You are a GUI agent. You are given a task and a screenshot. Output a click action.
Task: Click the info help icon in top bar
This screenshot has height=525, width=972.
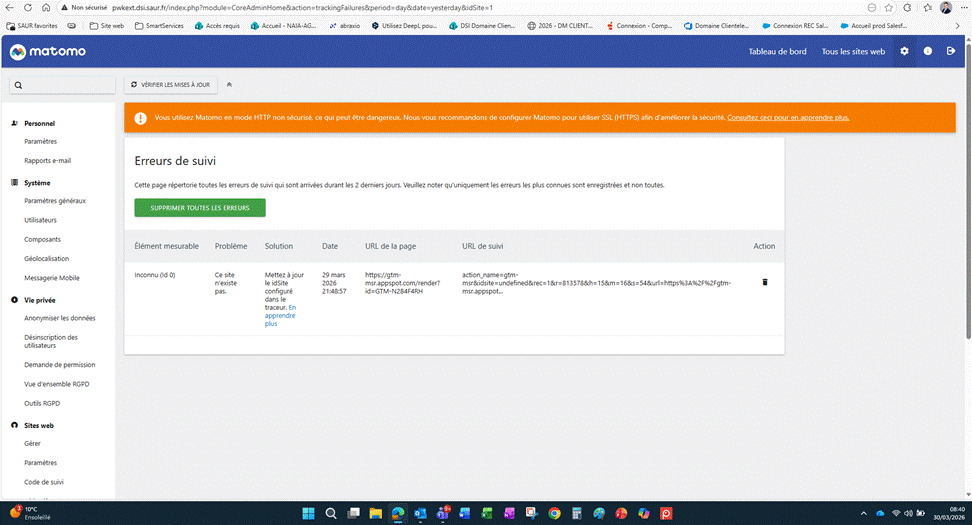pos(928,51)
